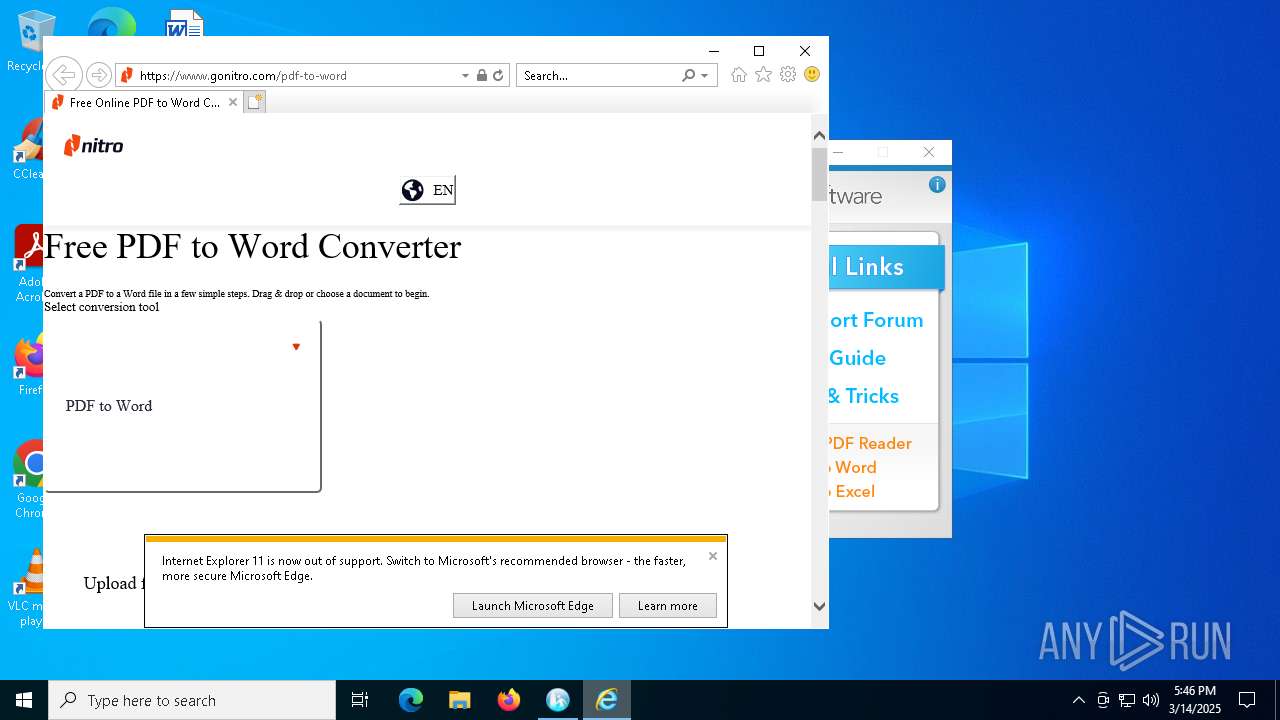This screenshot has width=1280, height=720.
Task: Launch Microsoft Edge from the taskbar
Action: 411,700
